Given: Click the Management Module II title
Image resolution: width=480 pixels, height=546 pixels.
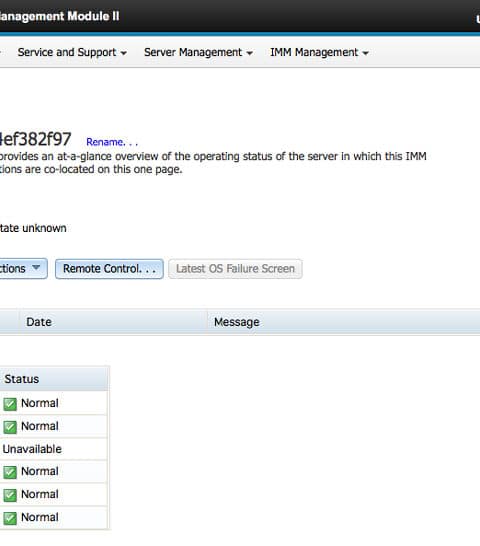Looking at the screenshot, I should coord(59,16).
